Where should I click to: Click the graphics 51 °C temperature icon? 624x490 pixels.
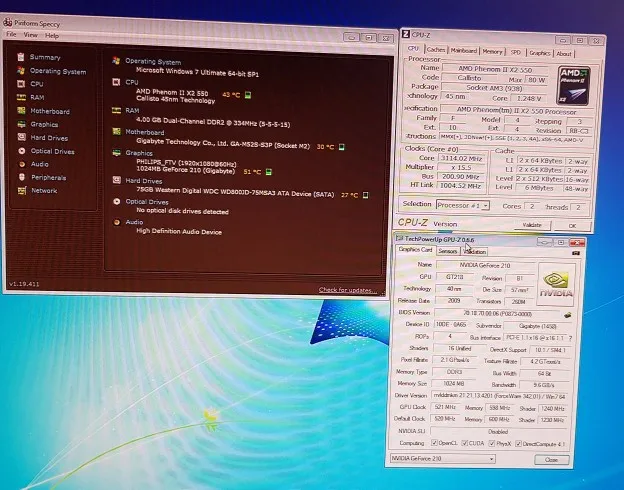point(269,172)
